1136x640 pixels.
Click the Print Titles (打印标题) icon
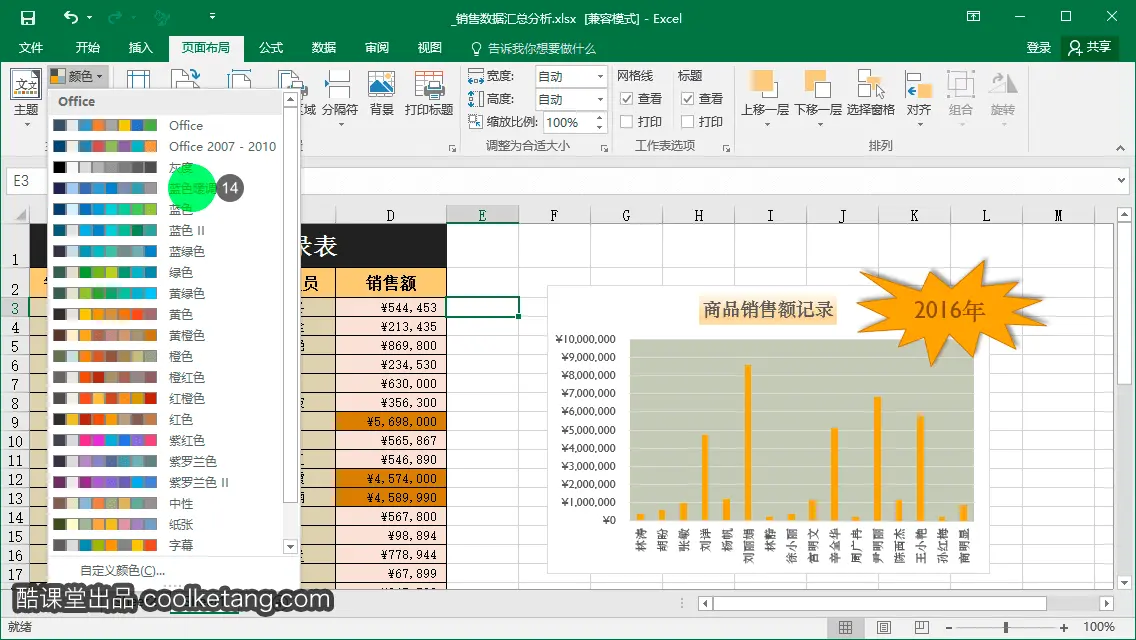click(x=429, y=86)
